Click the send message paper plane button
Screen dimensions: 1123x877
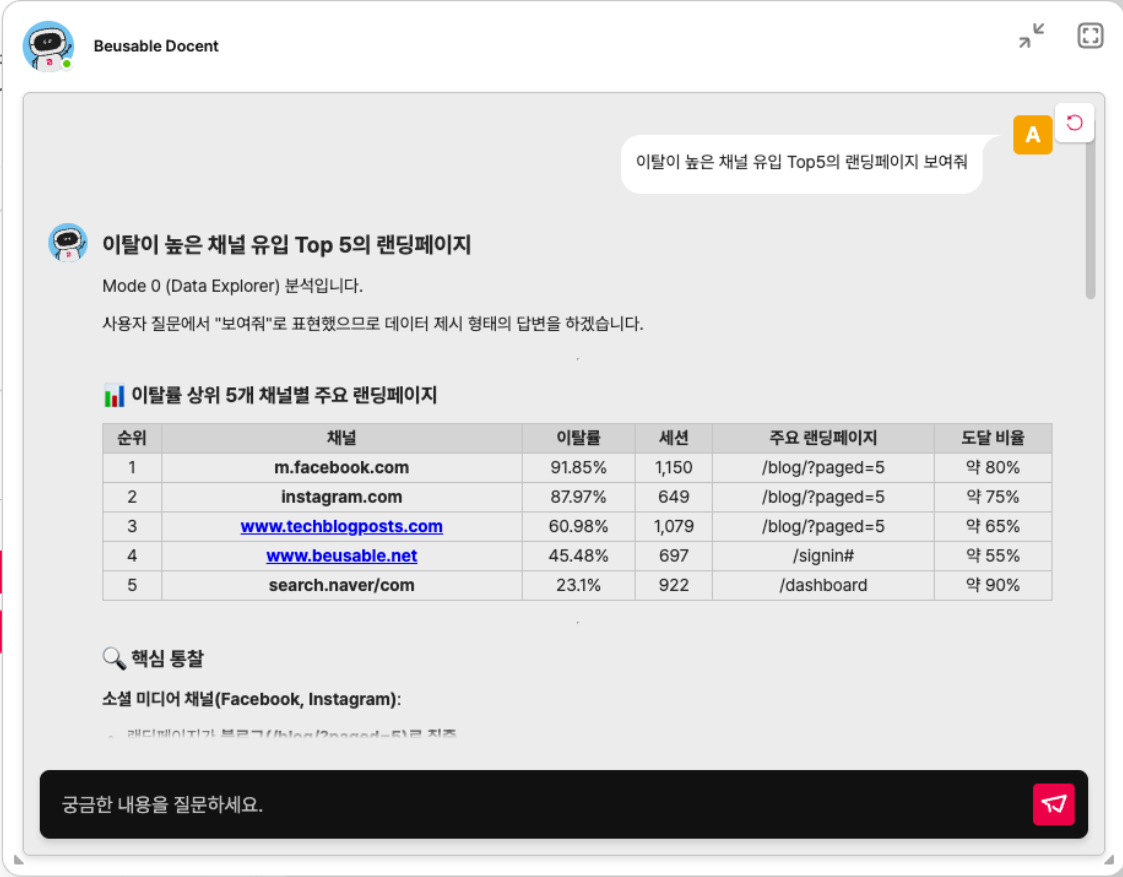[x=1053, y=804]
